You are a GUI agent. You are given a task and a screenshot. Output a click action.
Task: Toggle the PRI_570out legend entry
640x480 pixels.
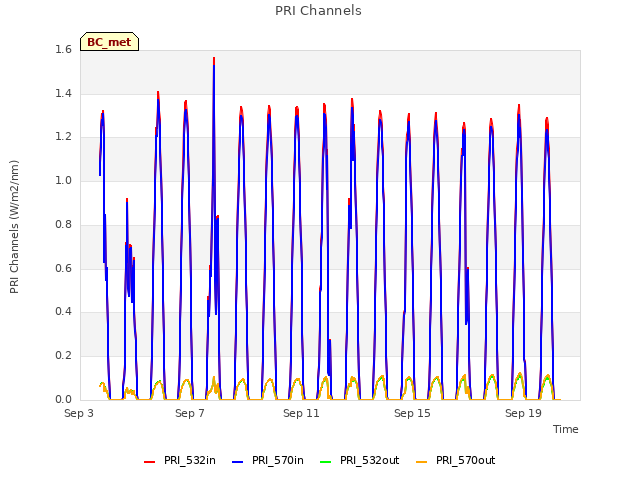pos(456,460)
